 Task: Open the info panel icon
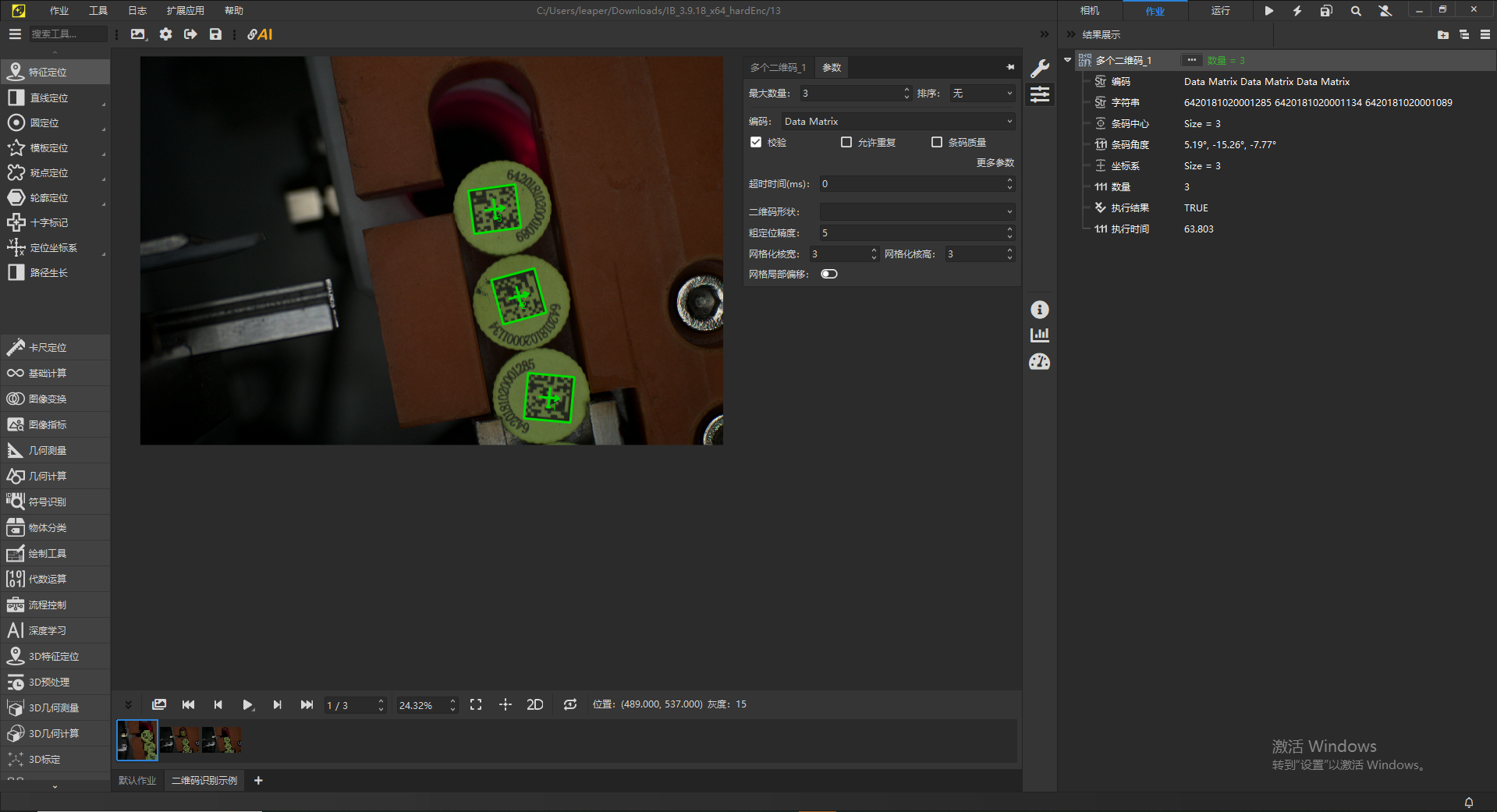[x=1040, y=310]
